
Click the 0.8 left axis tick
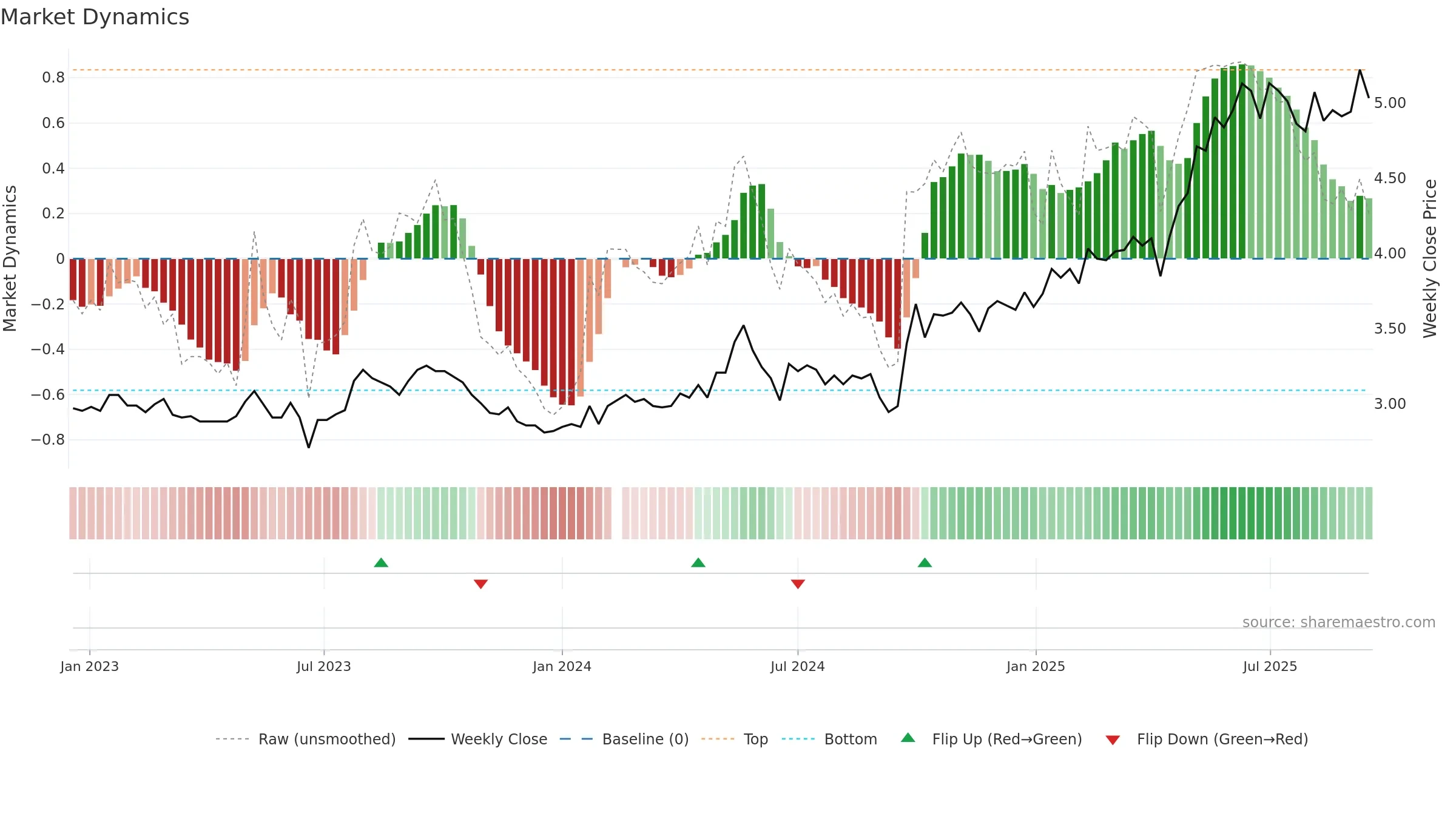pos(53,78)
